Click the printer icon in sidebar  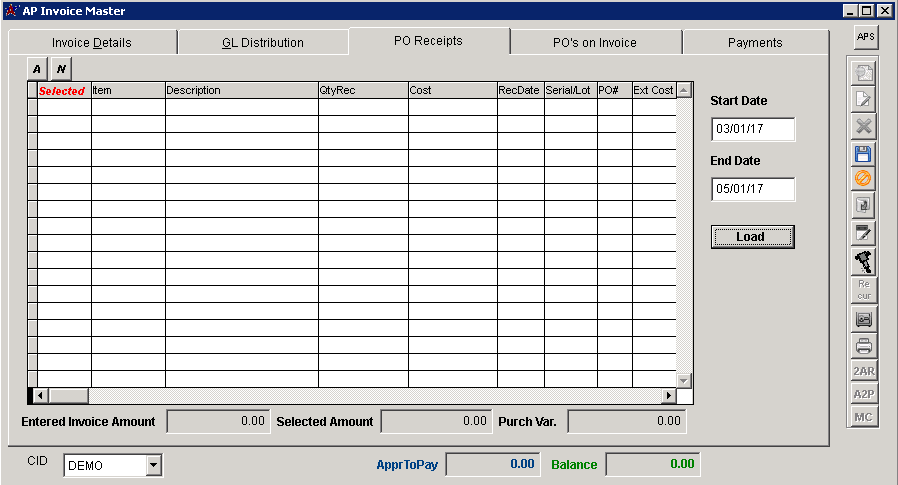pyautogui.click(x=864, y=346)
